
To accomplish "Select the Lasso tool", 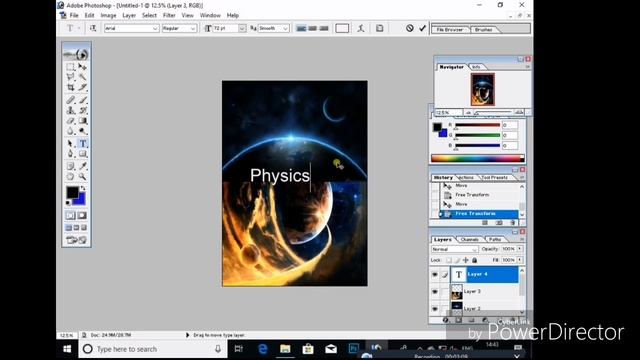I will [x=70, y=77].
